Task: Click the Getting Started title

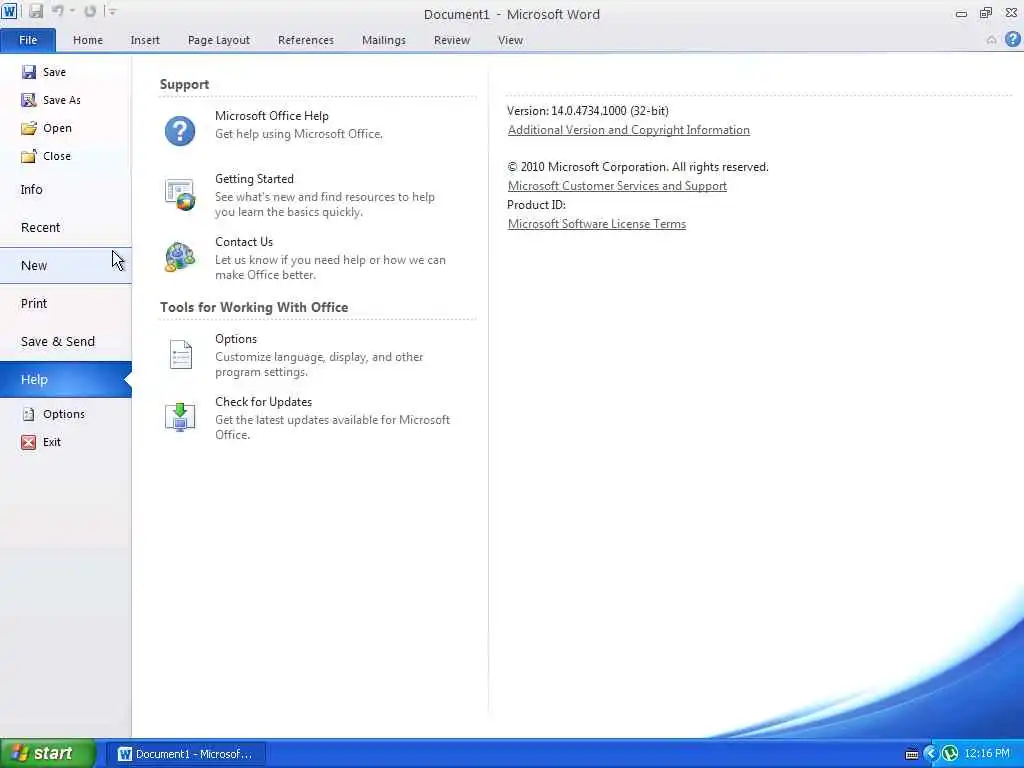Action: (254, 179)
